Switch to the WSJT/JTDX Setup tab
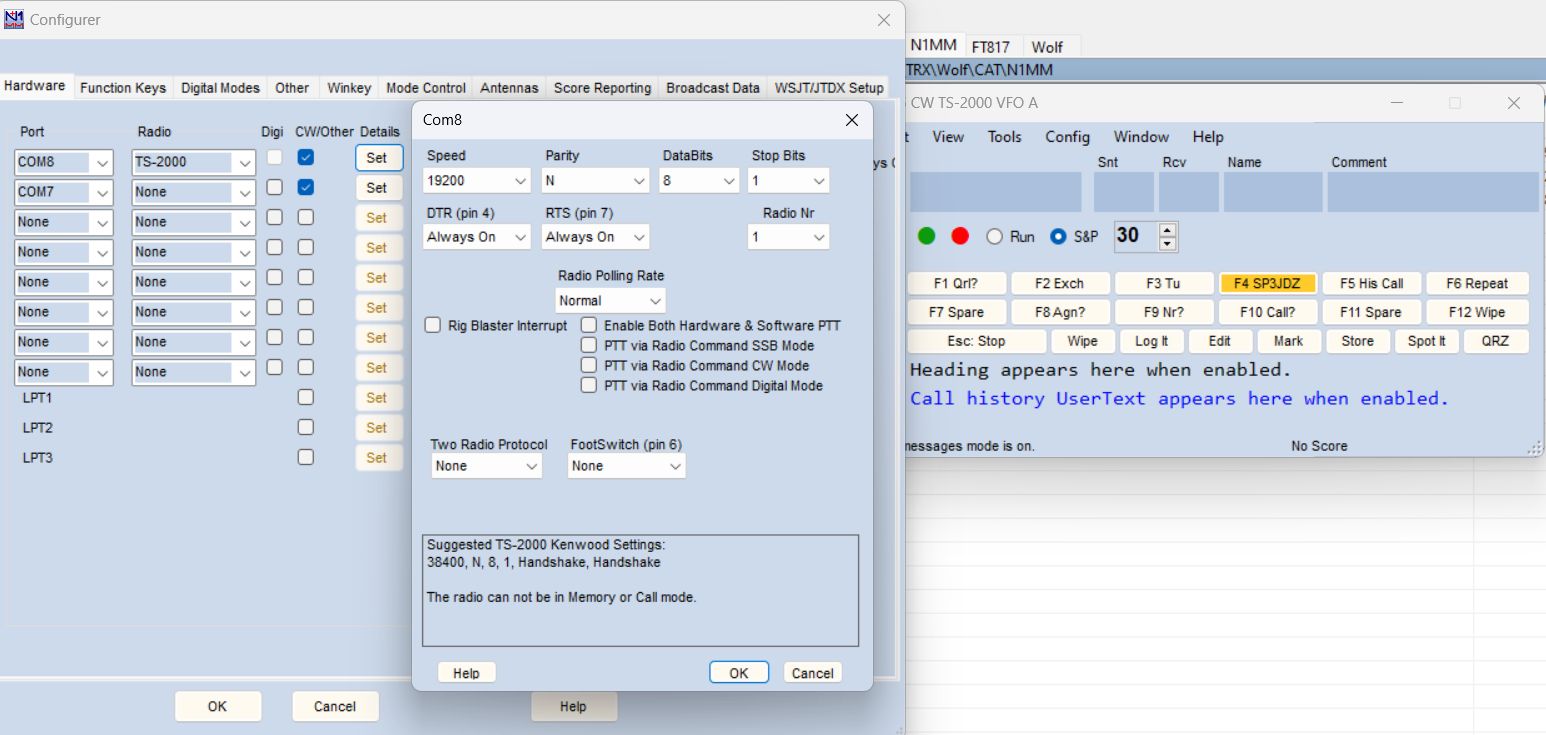This screenshot has height=735, width=1546. (x=829, y=88)
